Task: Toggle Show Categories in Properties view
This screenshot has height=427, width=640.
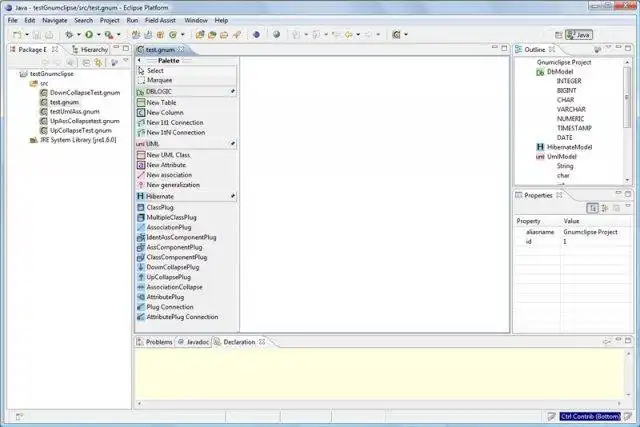Action: coord(593,208)
